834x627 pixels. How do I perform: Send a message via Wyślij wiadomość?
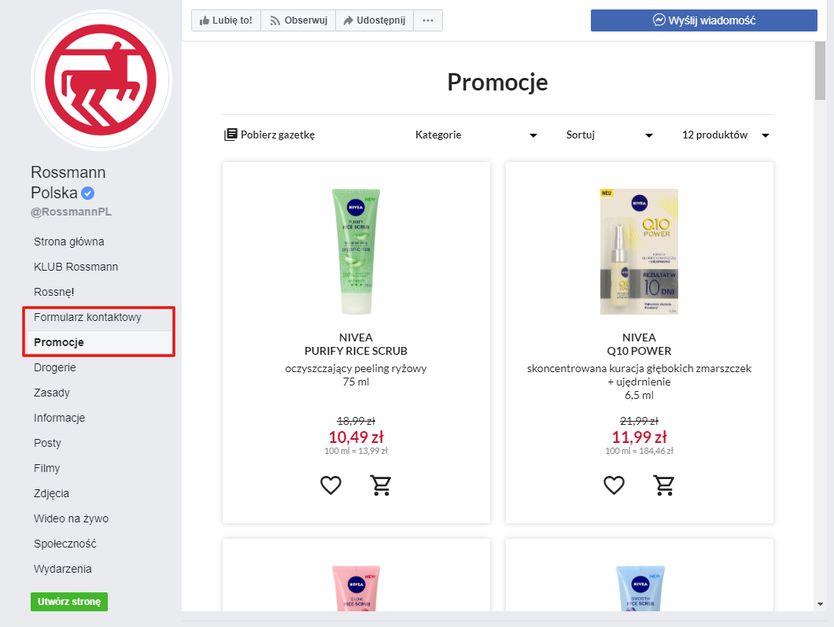tap(704, 20)
